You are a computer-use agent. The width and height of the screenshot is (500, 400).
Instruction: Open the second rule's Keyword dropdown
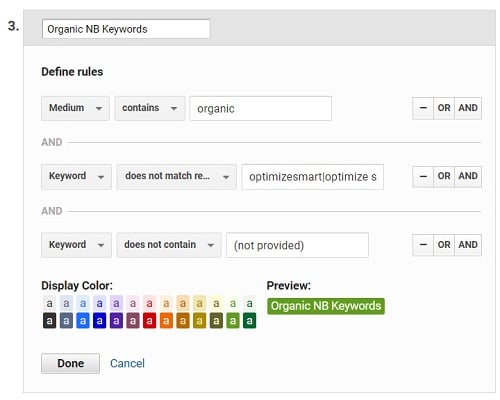pos(76,176)
